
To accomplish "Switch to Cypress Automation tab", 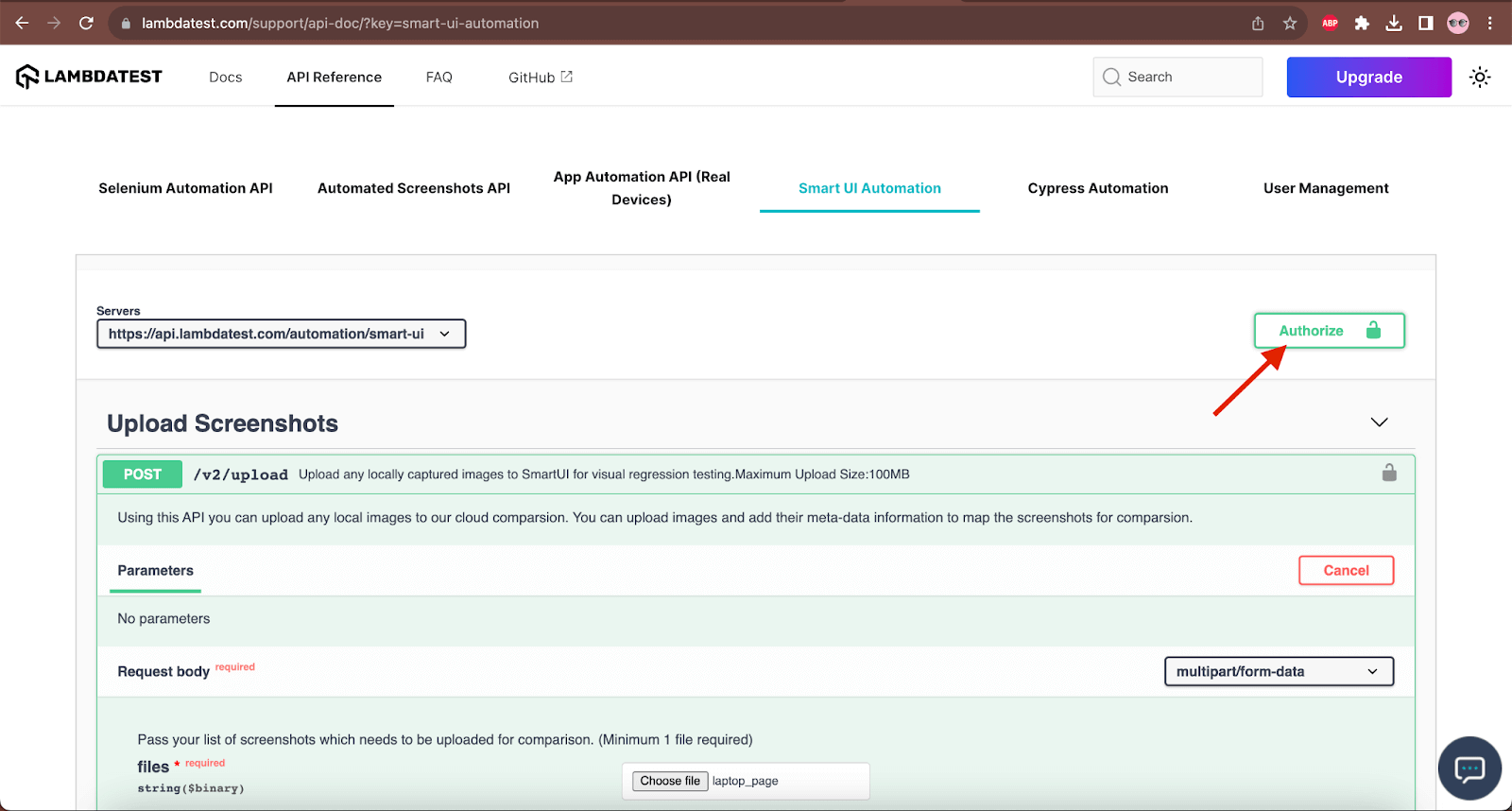I will [1098, 188].
